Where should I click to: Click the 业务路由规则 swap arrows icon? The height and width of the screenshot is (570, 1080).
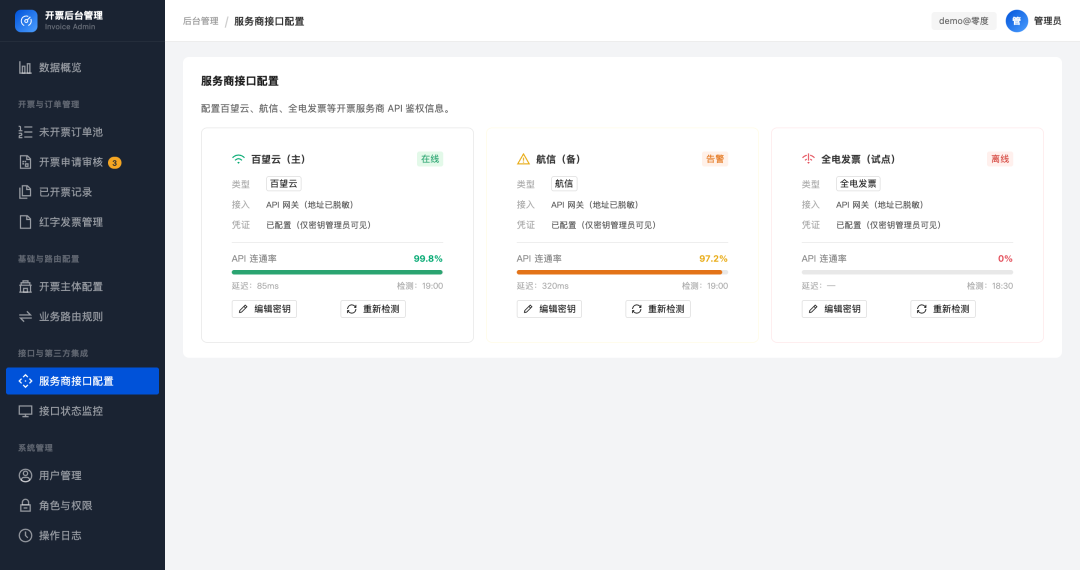pyautogui.click(x=25, y=317)
